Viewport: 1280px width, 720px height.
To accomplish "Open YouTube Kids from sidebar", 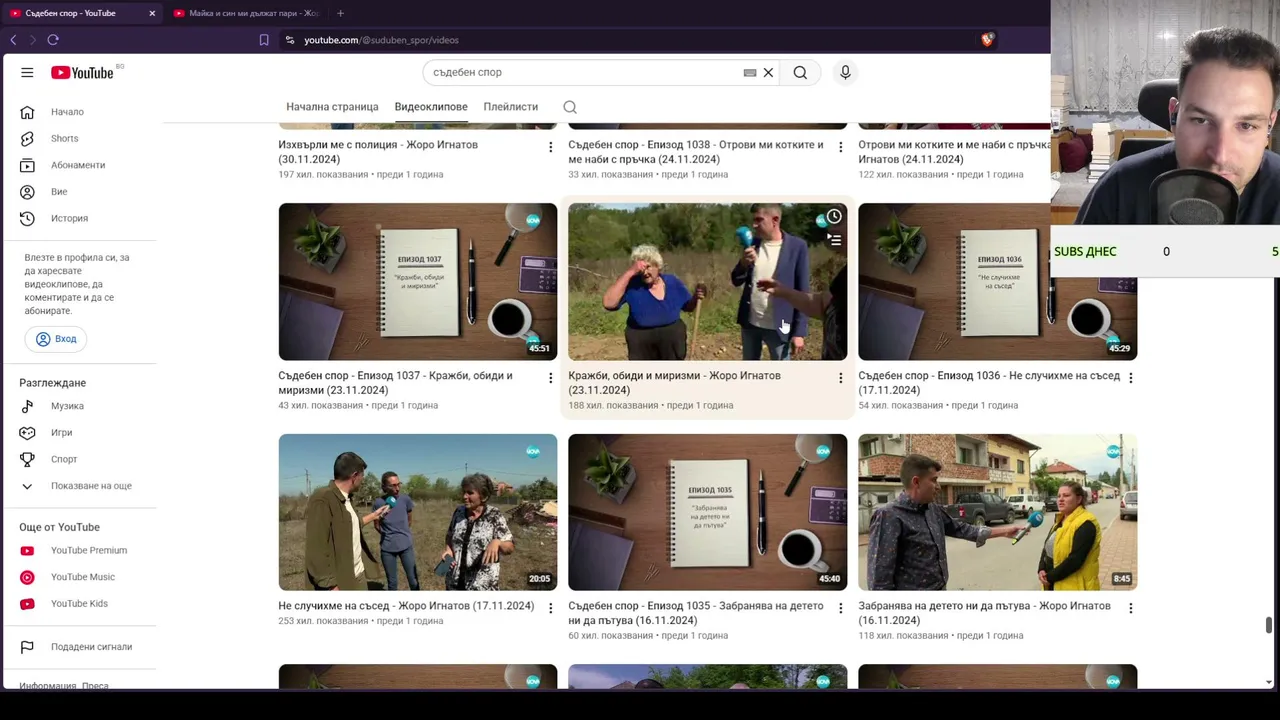I will 80,603.
